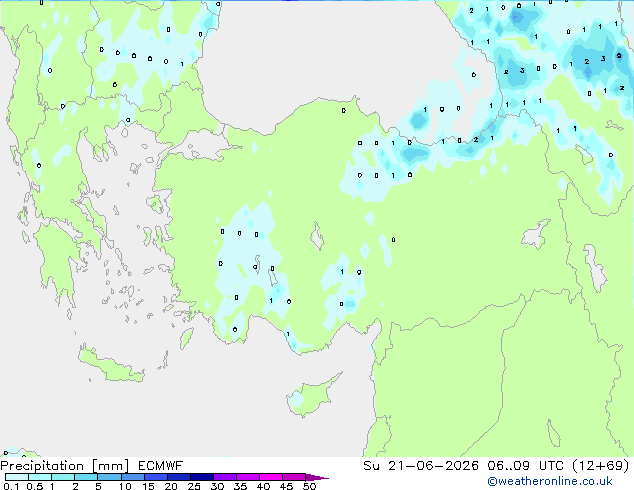Click the '0.5' legend scale label
This screenshot has height=490, width=634.
pyautogui.click(x=34, y=486)
